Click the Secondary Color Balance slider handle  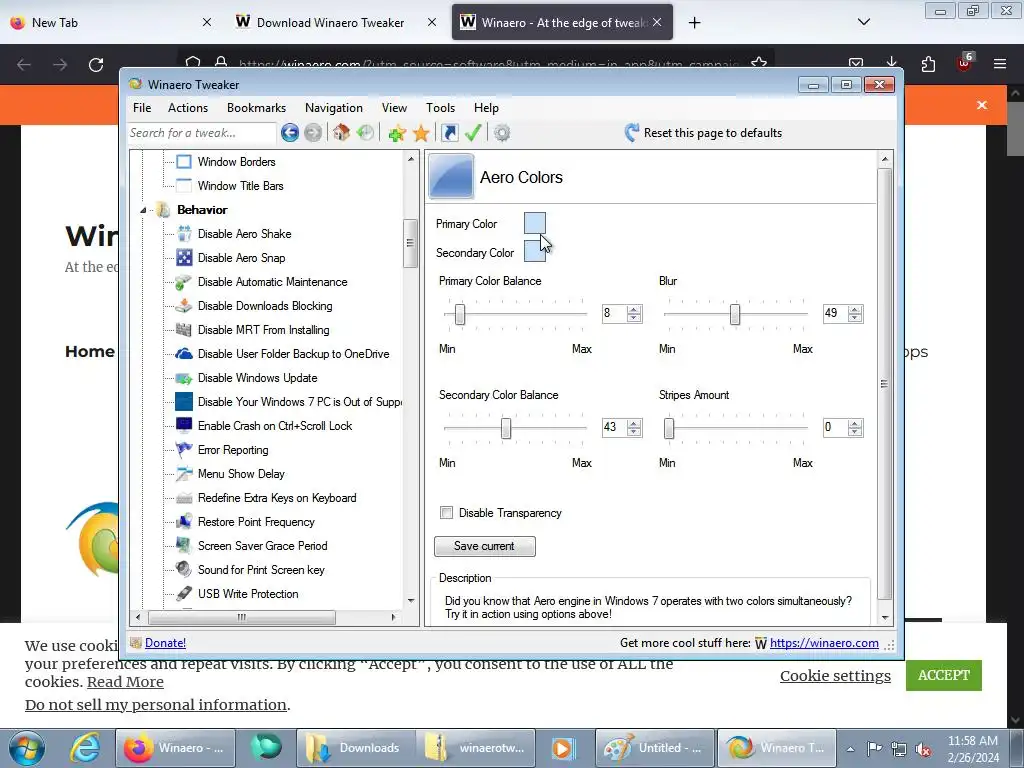pos(505,428)
